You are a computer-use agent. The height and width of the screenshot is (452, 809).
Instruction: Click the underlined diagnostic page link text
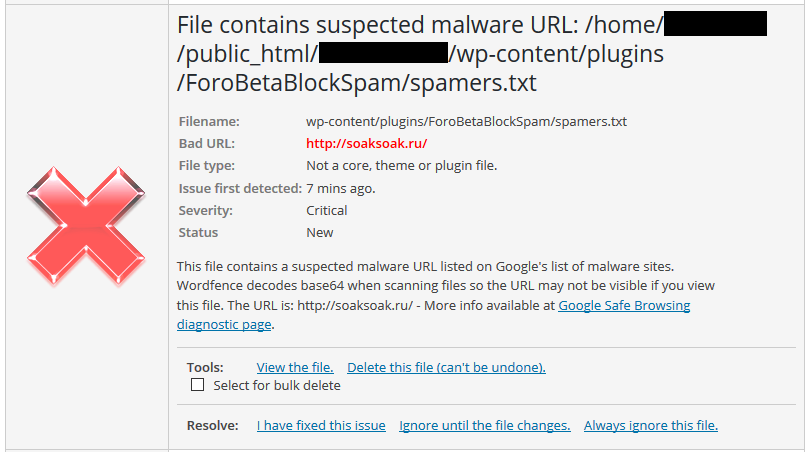pos(224,325)
